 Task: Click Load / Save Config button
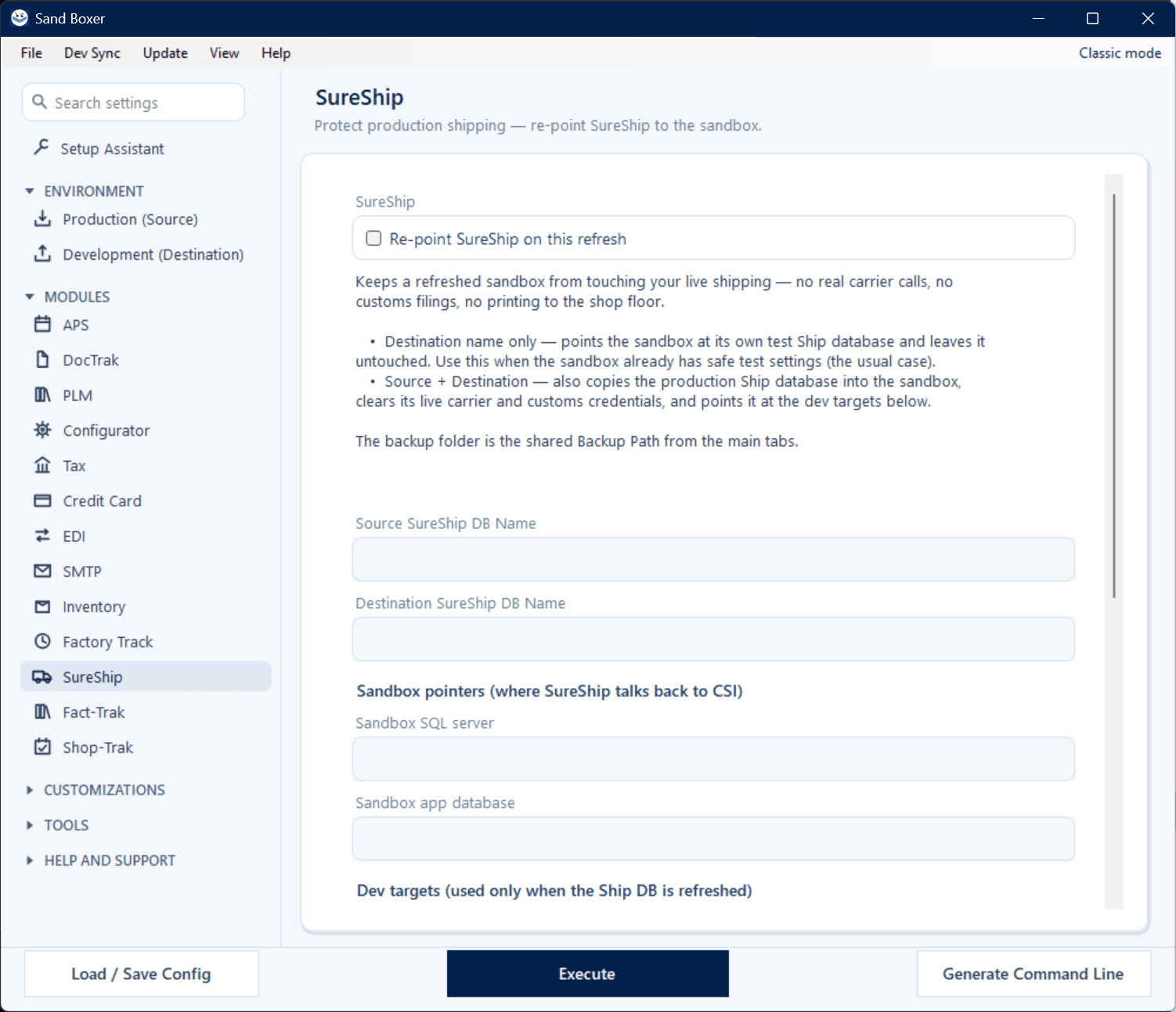[141, 974]
